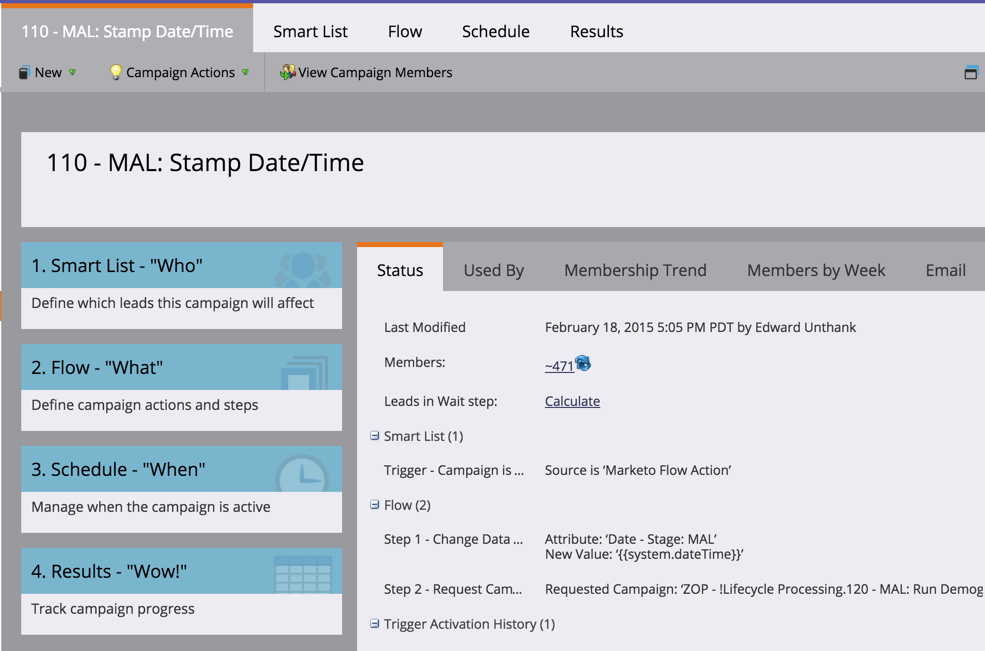Collapse the Trigger Activation History section

click(374, 623)
